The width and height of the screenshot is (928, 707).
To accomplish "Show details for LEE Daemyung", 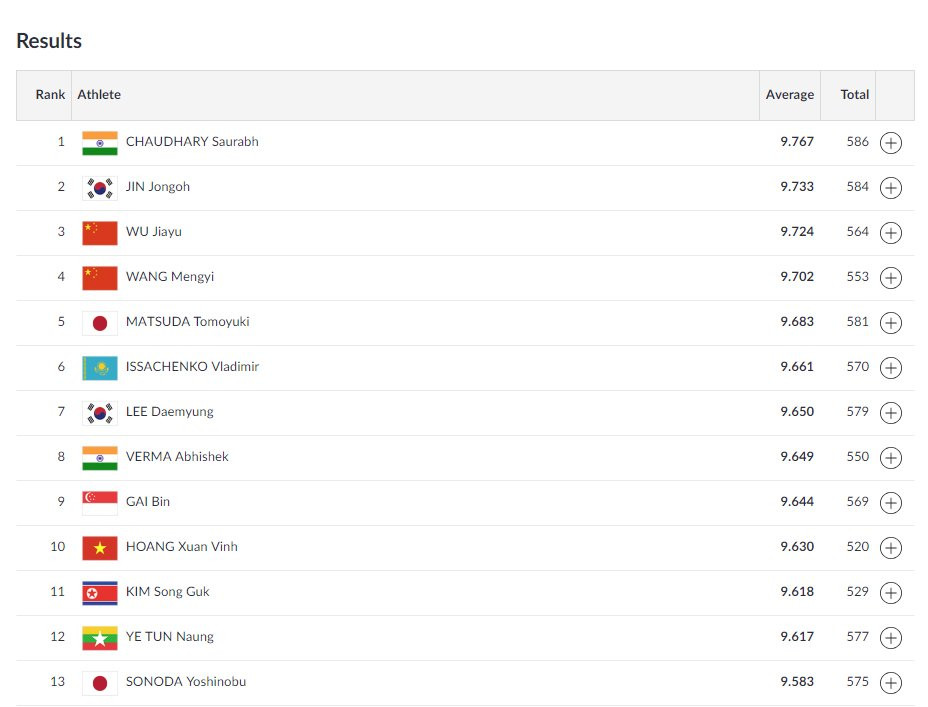I will point(890,413).
